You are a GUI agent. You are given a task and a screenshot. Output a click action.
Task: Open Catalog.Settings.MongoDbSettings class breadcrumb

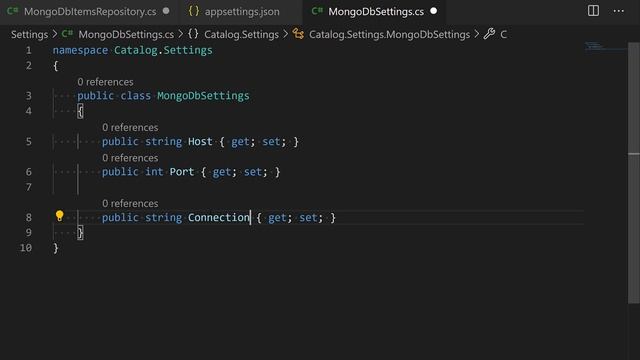point(389,35)
